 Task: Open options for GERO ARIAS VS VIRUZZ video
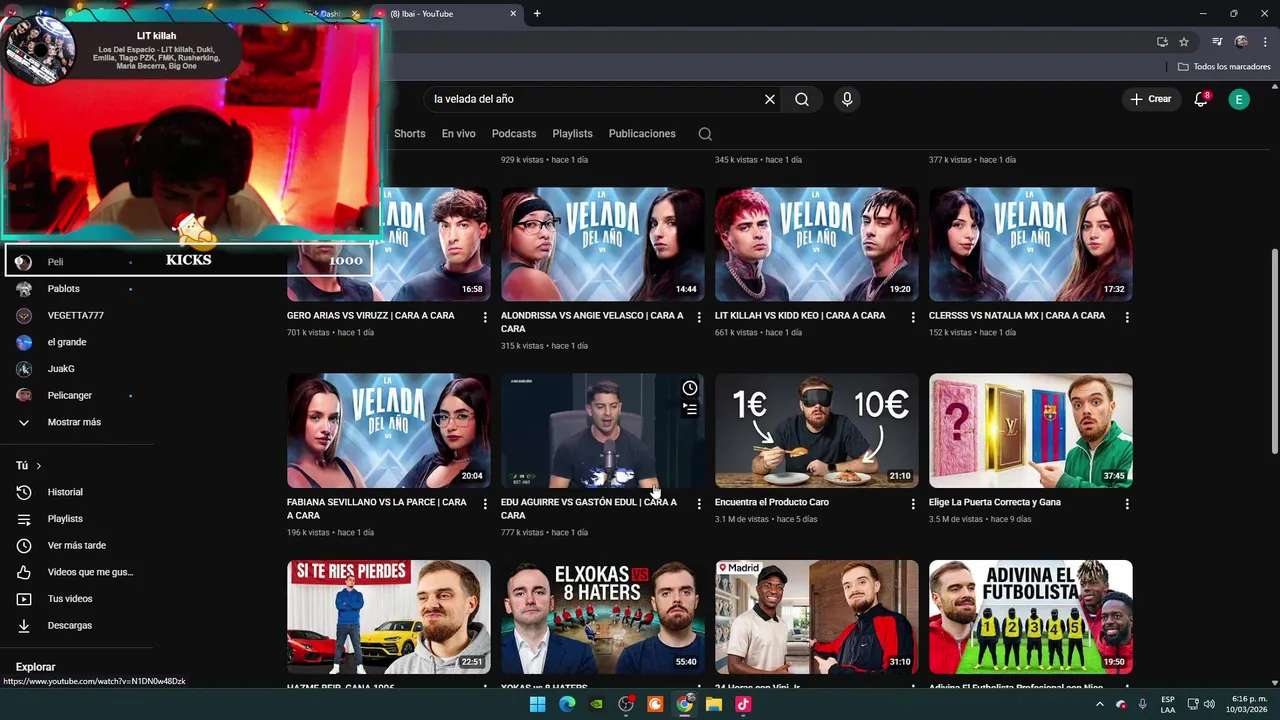[x=485, y=317]
